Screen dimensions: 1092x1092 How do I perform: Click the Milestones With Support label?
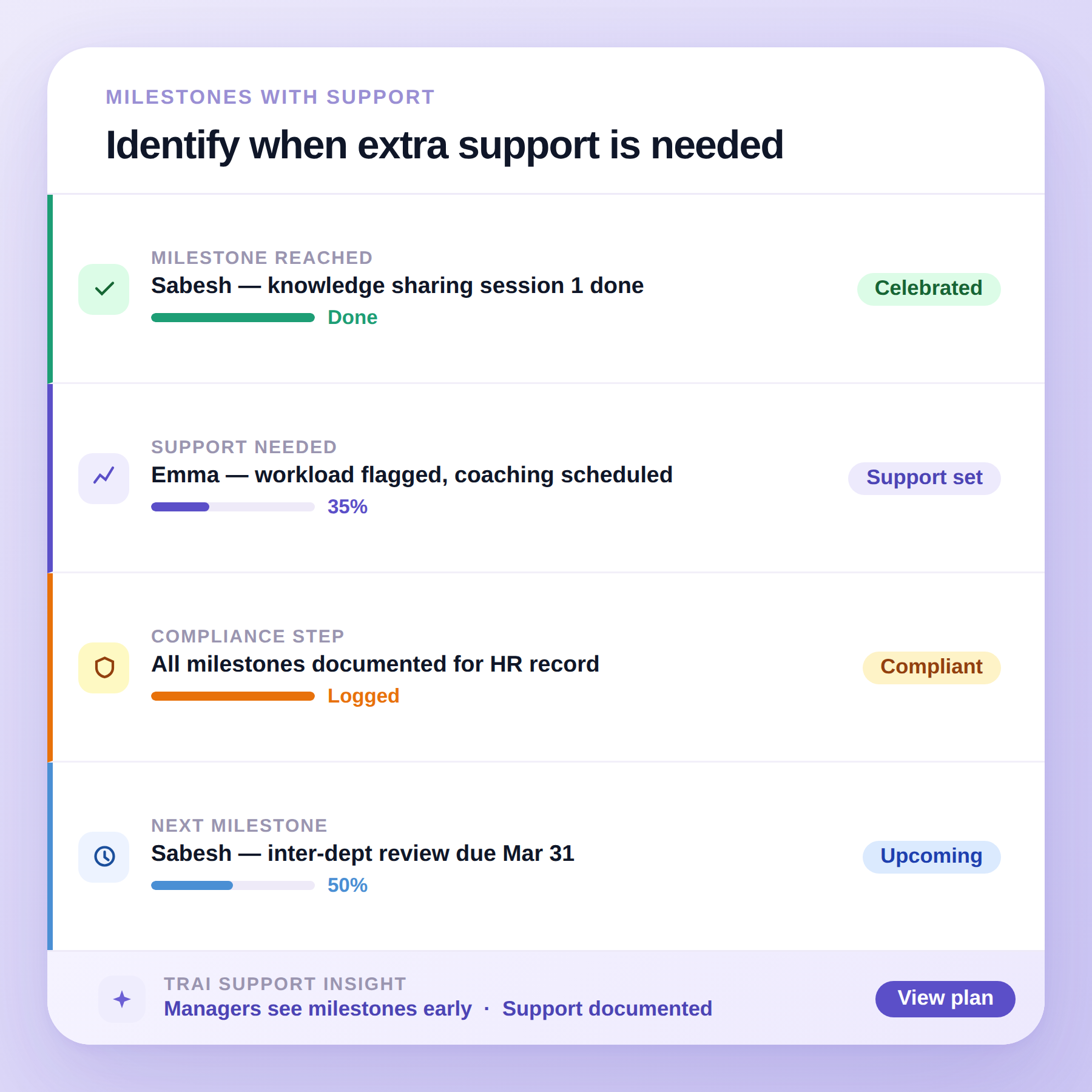[x=269, y=96]
